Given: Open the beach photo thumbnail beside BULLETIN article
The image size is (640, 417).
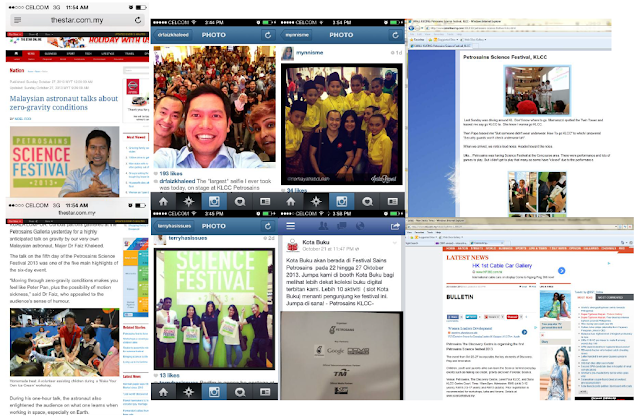Looking at the screenshot, I should click(555, 305).
